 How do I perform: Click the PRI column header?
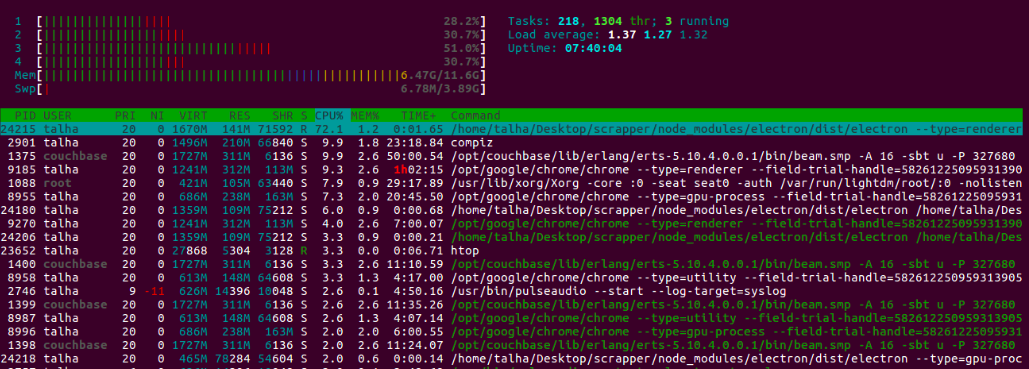(125, 116)
